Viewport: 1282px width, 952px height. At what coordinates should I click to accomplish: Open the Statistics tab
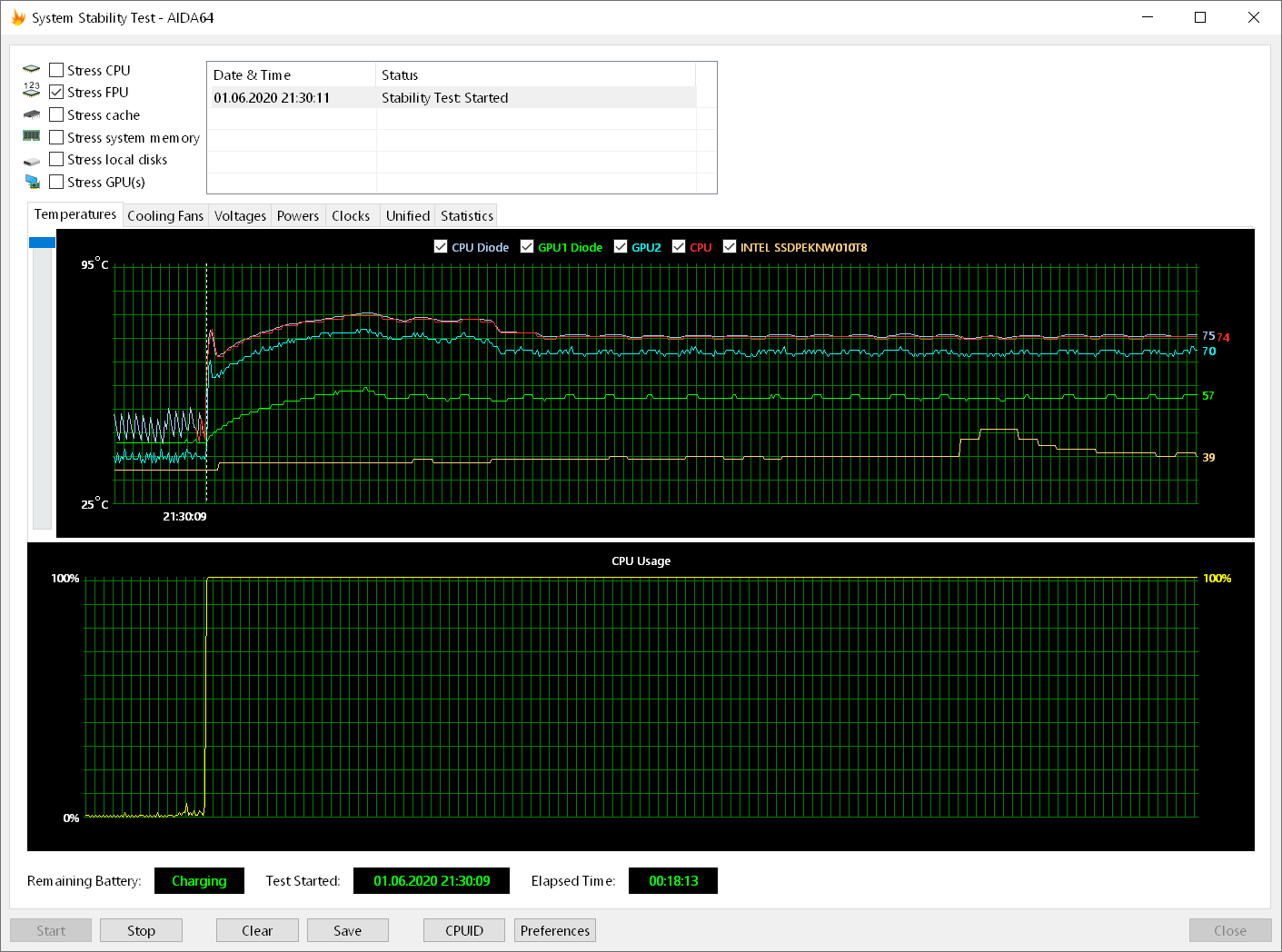pos(467,215)
